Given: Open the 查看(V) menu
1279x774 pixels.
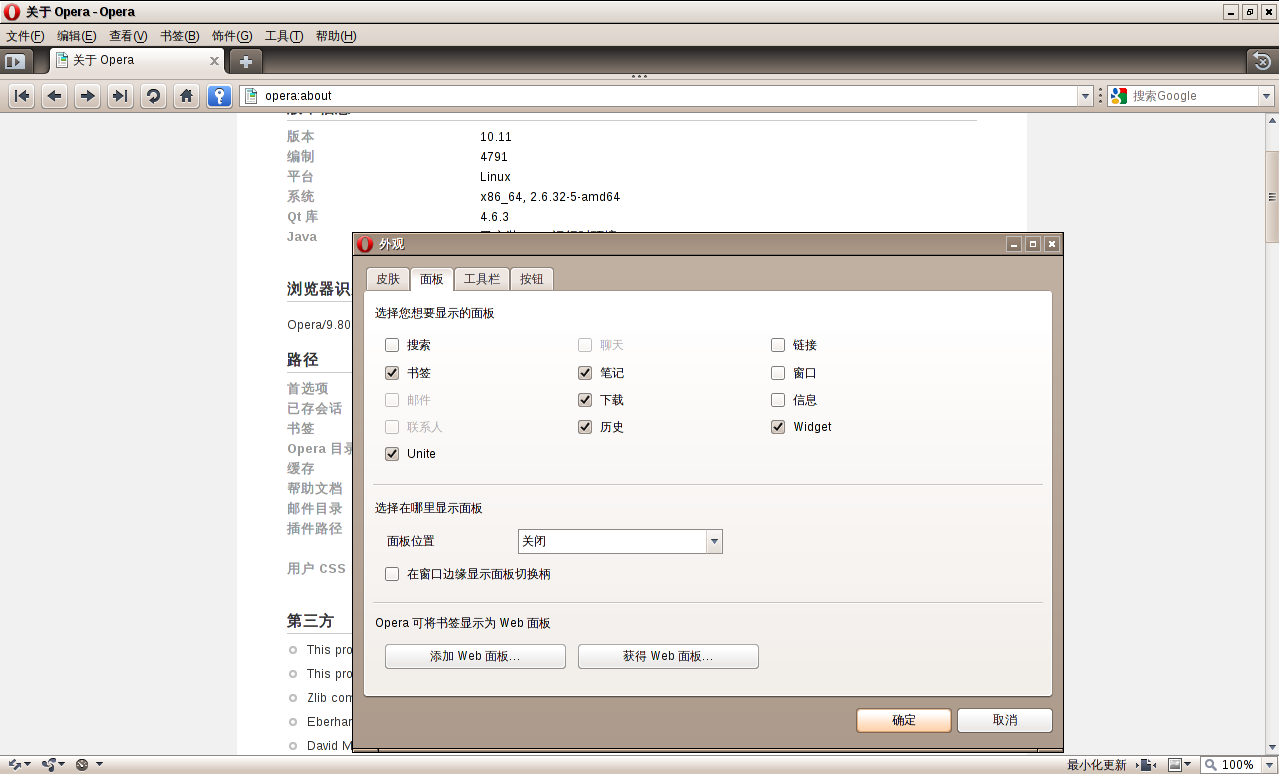Looking at the screenshot, I should [128, 36].
